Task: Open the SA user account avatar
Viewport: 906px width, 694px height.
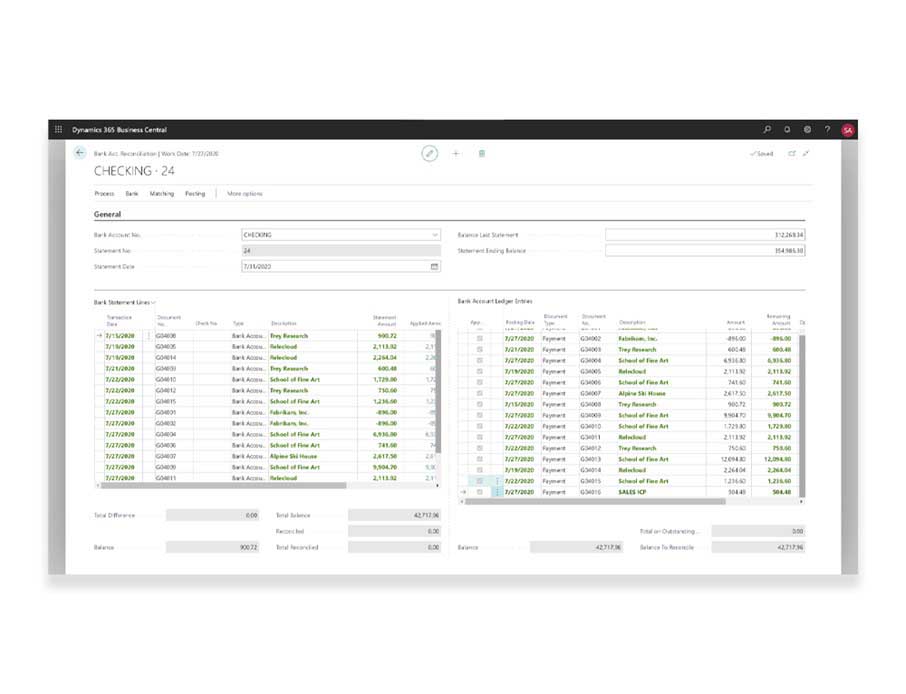Action: click(847, 129)
